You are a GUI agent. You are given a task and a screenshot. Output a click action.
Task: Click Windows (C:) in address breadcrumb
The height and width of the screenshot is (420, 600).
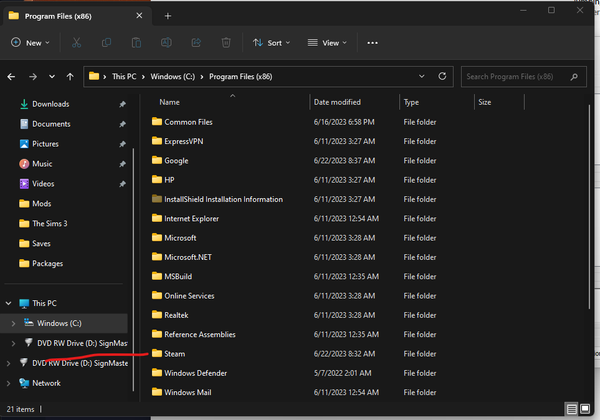click(x=173, y=77)
